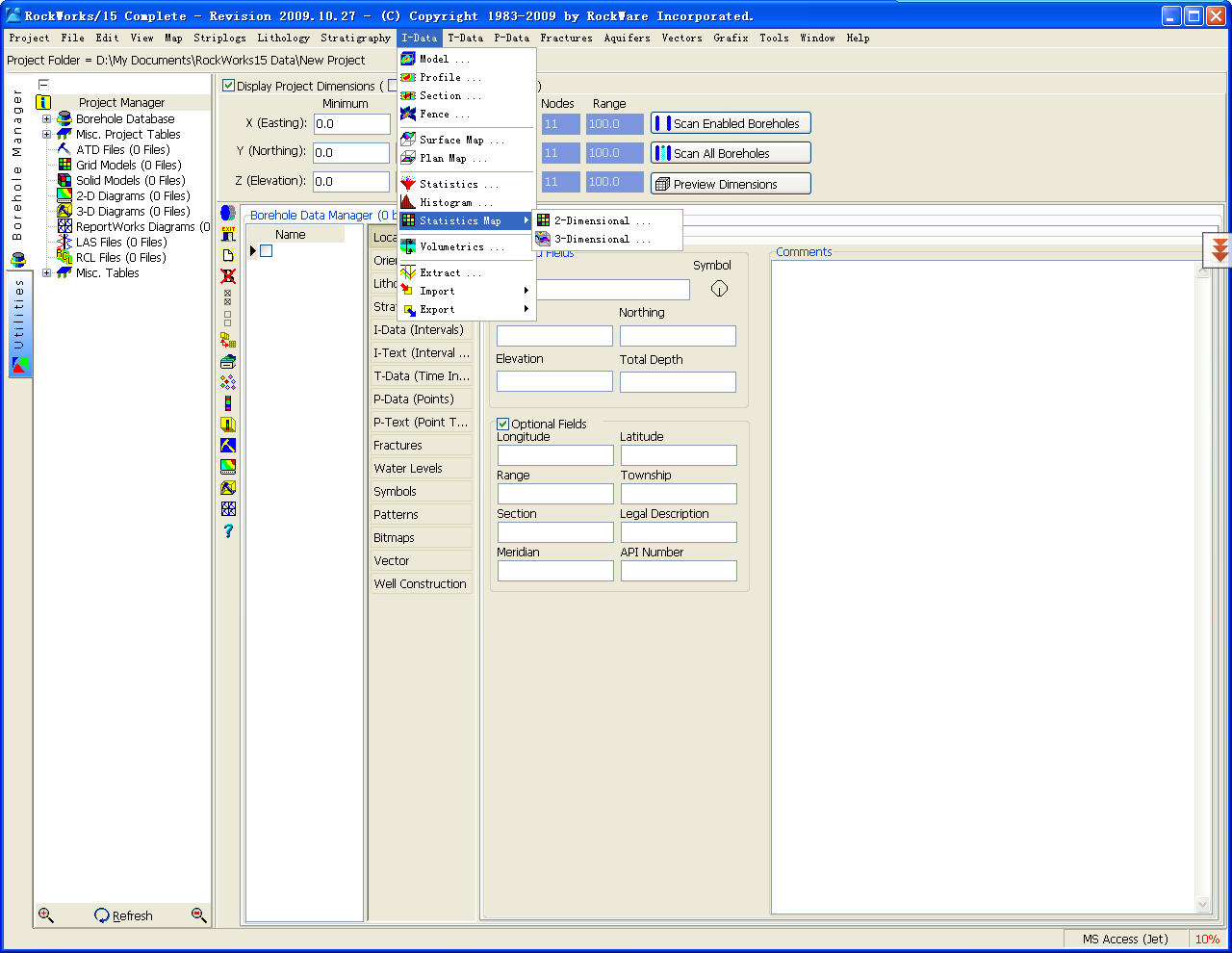Viewport: 1232px width, 953px height.
Task: Click the EXIT toolbar icon
Action: point(228,234)
